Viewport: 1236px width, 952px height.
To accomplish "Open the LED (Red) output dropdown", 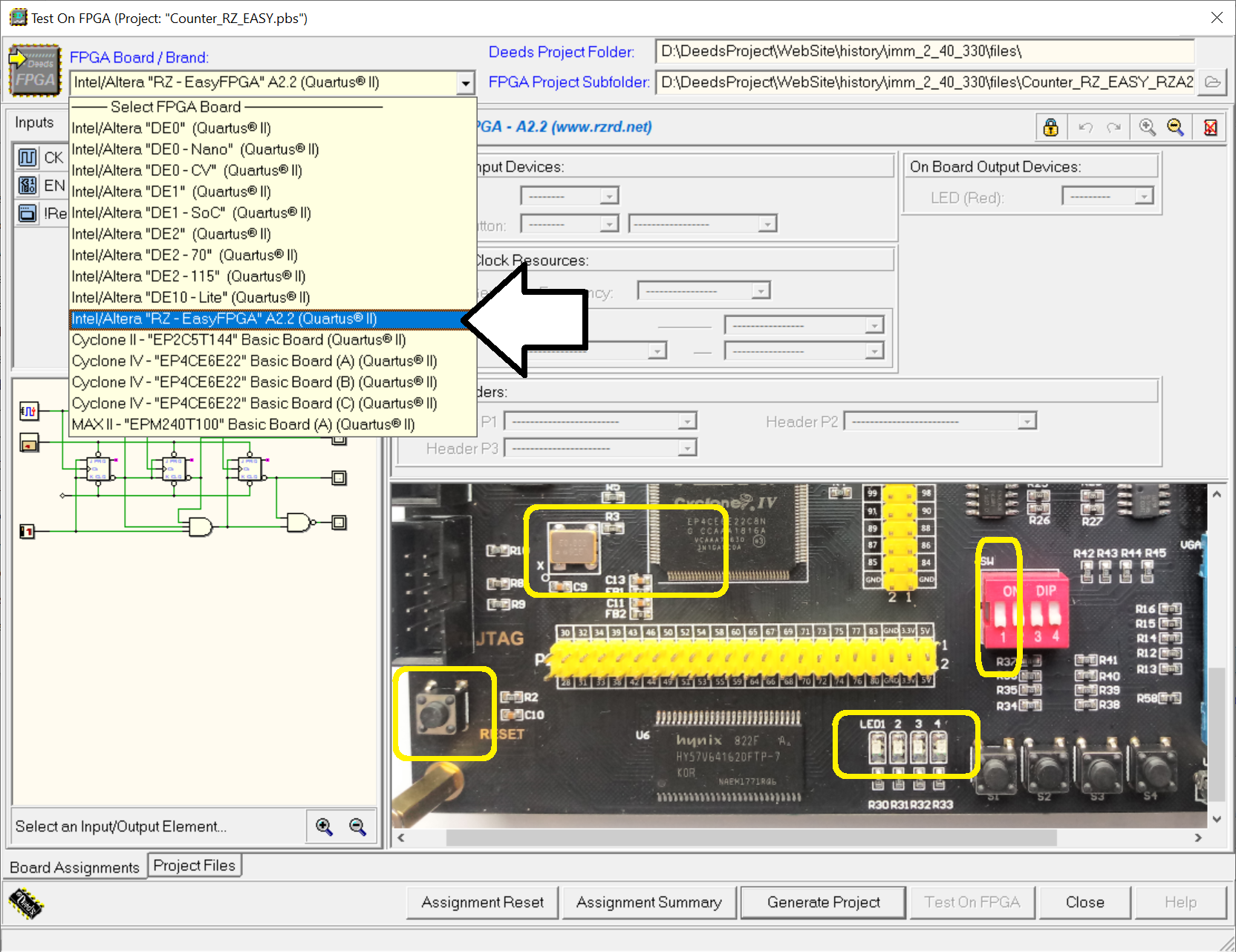I will pos(1144,196).
